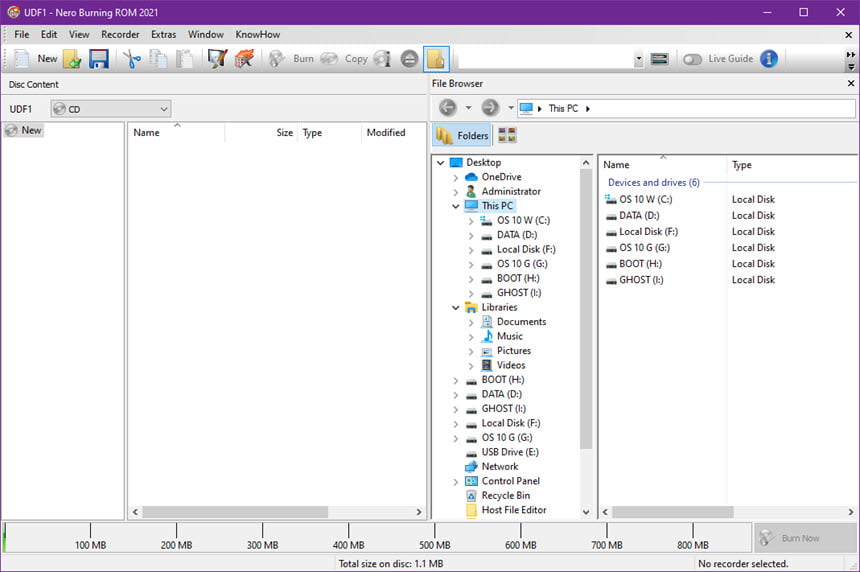Click the blue info icon by Live Guide
The image size is (860, 572).
[x=769, y=59]
